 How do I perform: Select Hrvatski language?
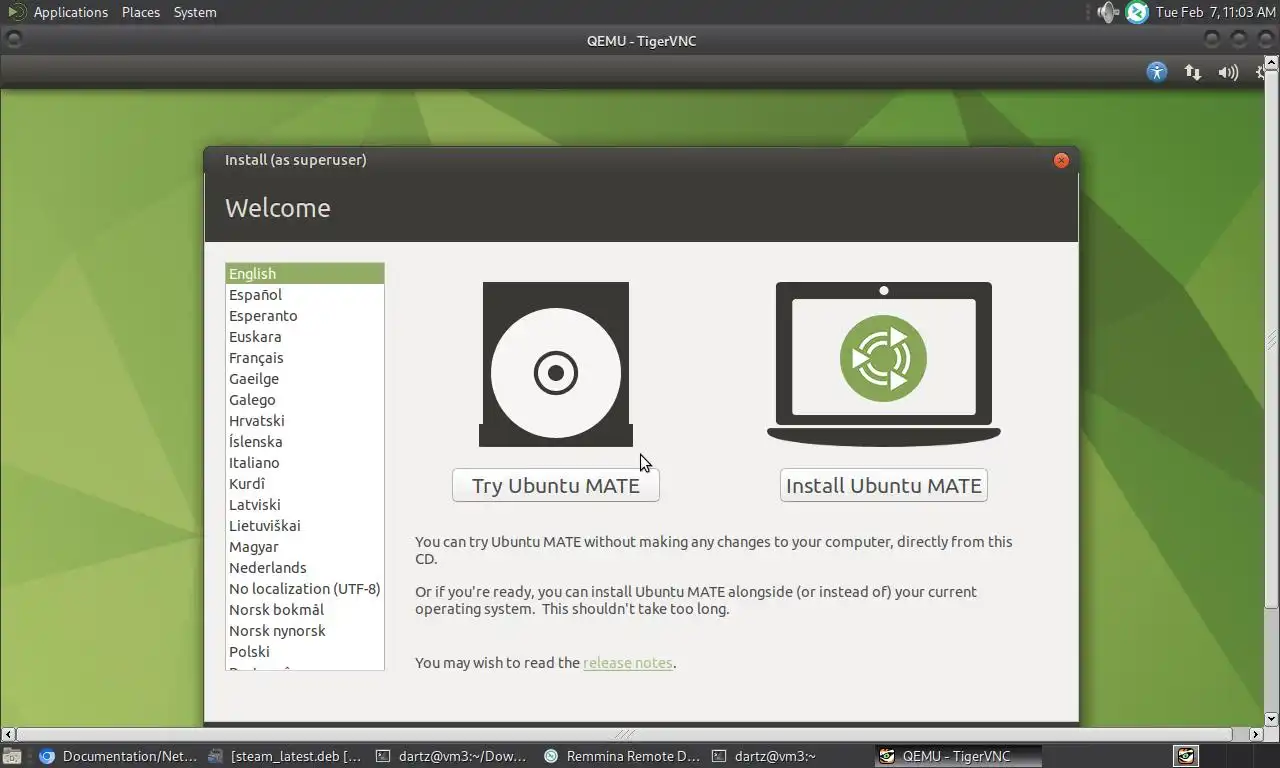305,421
